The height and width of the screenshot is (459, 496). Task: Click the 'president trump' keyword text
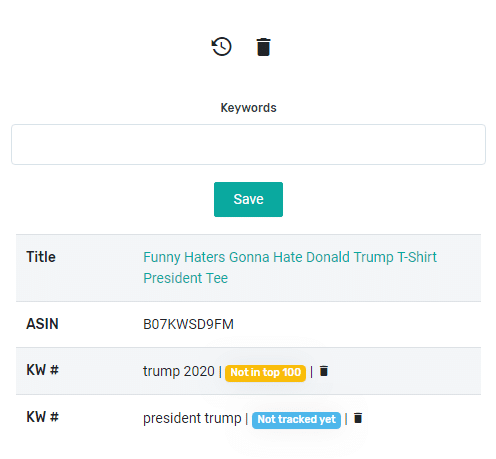tap(192, 418)
